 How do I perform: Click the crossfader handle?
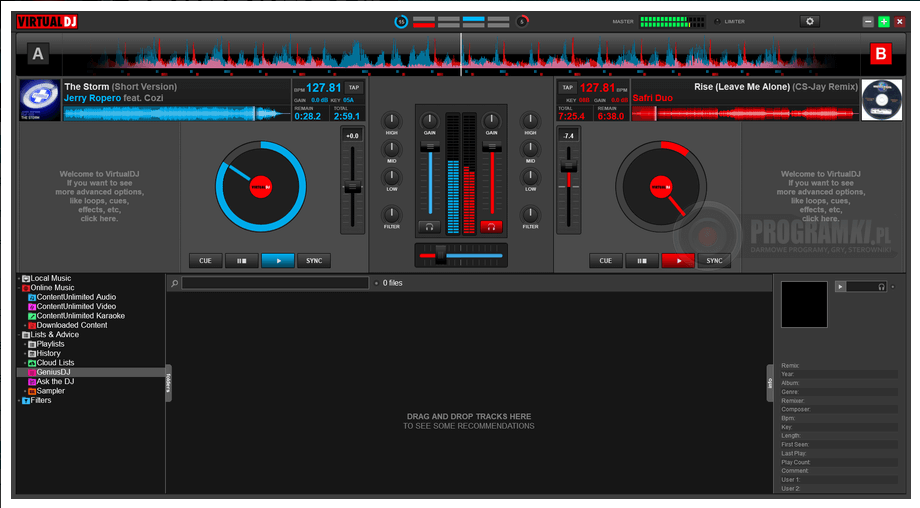coord(440,256)
